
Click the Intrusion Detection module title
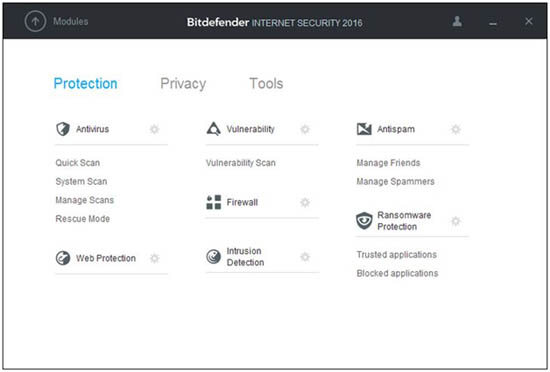[245, 257]
